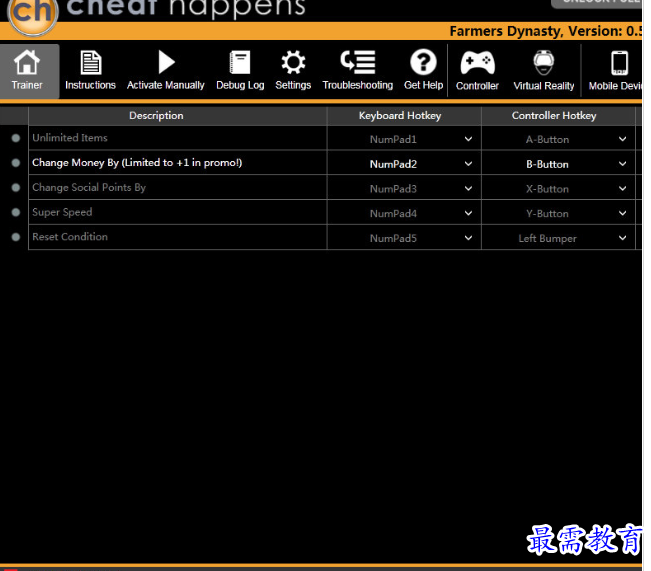Click the Farmers Dynasty version title text
The image size is (651, 571).
[546, 31]
